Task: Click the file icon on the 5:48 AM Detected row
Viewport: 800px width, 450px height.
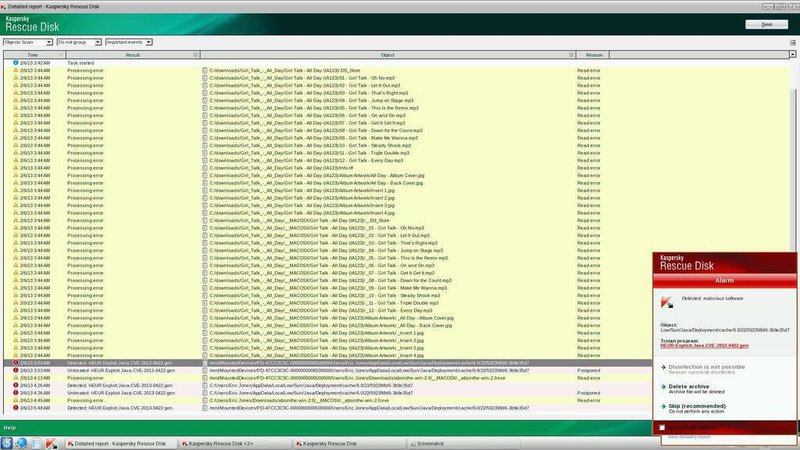Action: pyautogui.click(x=205, y=408)
